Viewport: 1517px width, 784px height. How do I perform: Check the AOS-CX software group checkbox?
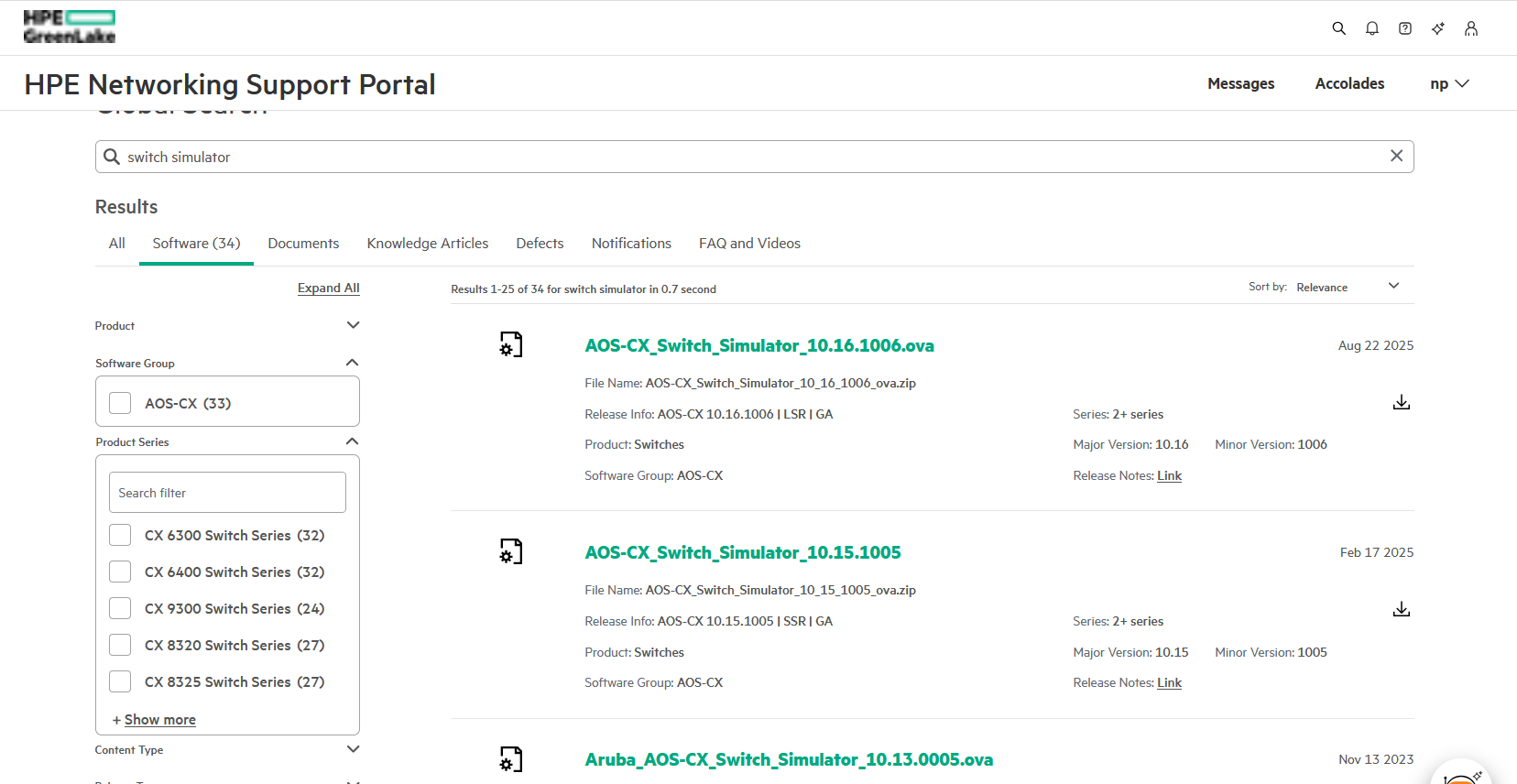pyautogui.click(x=120, y=403)
